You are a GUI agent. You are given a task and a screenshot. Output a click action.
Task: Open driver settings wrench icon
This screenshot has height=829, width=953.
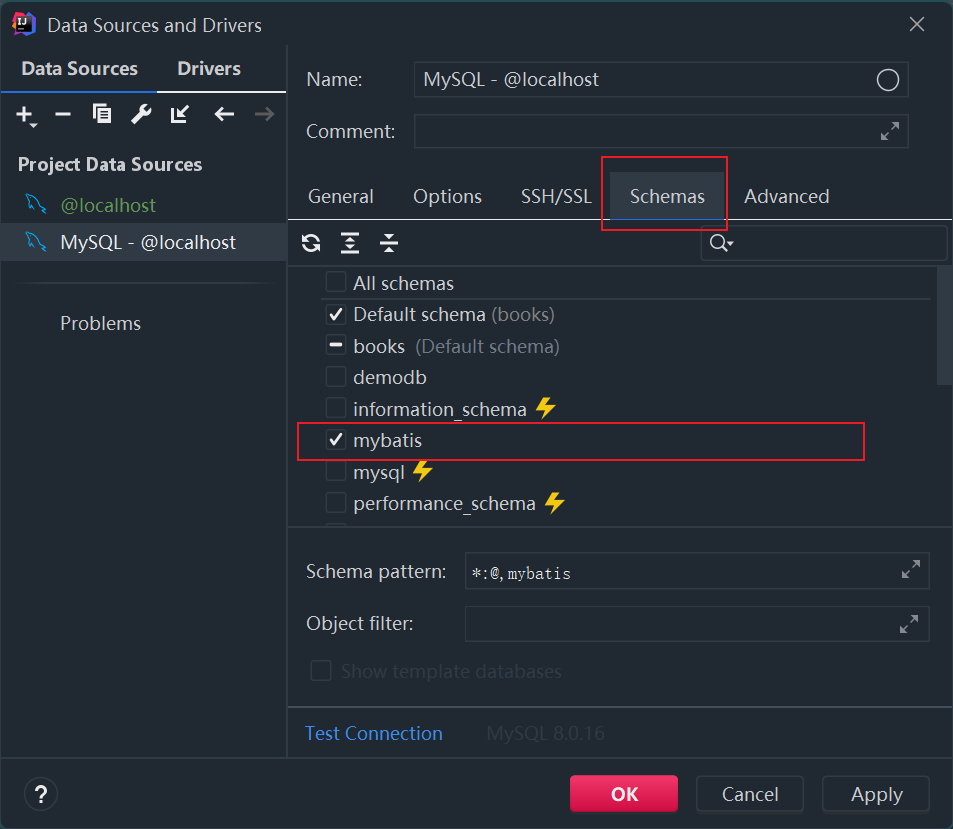(x=141, y=114)
